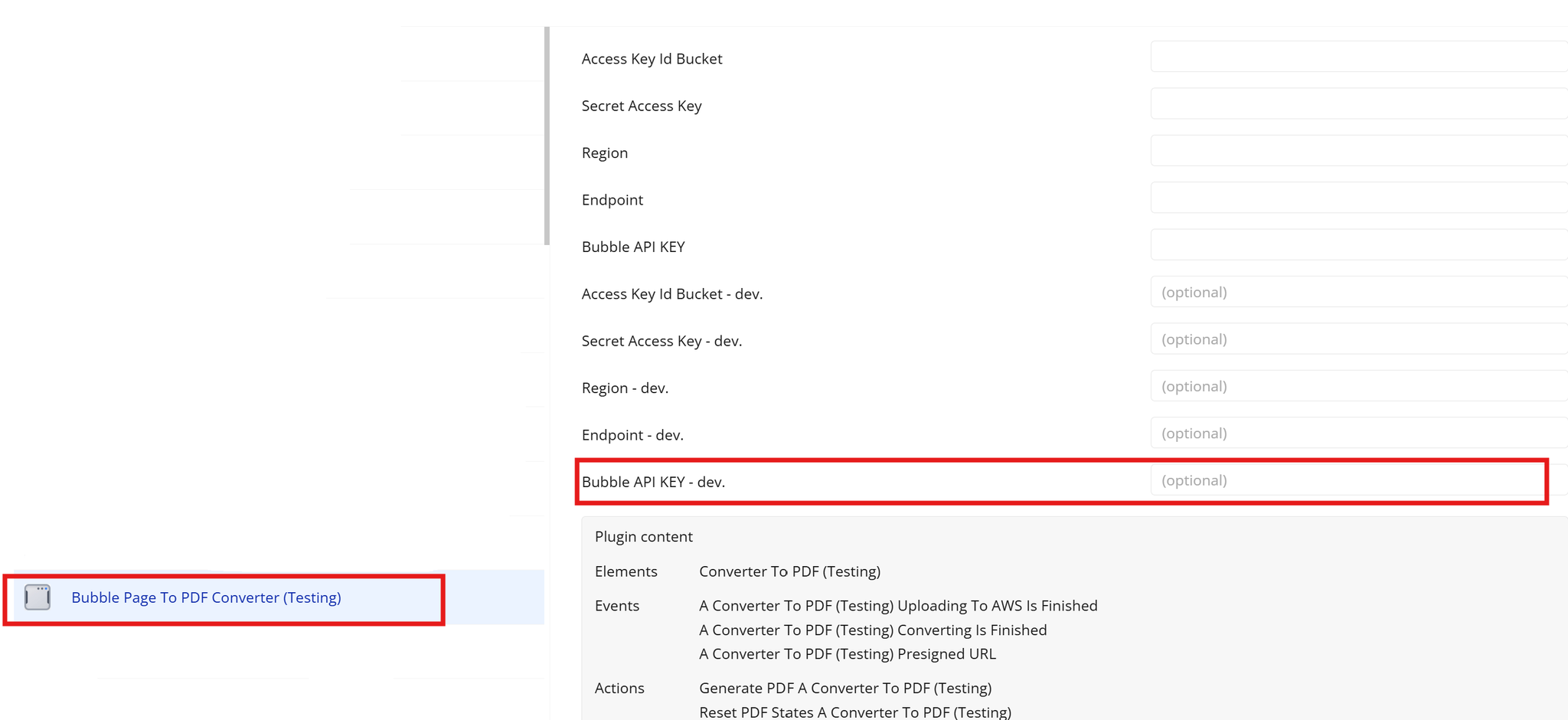The height and width of the screenshot is (720, 1568).
Task: Click the Plugin content heading
Action: [643, 537]
